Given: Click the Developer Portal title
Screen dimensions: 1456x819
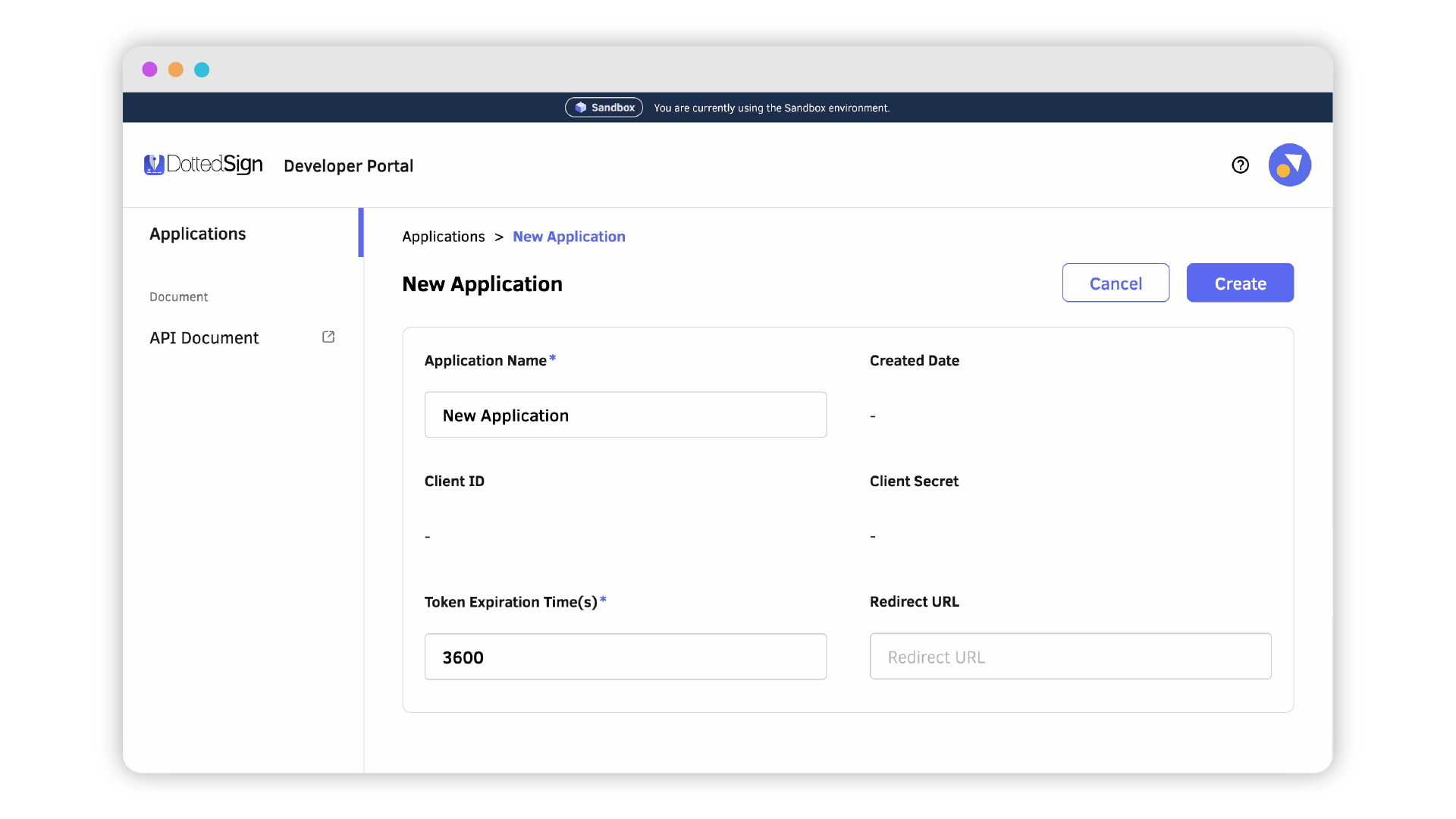Looking at the screenshot, I should point(348,165).
